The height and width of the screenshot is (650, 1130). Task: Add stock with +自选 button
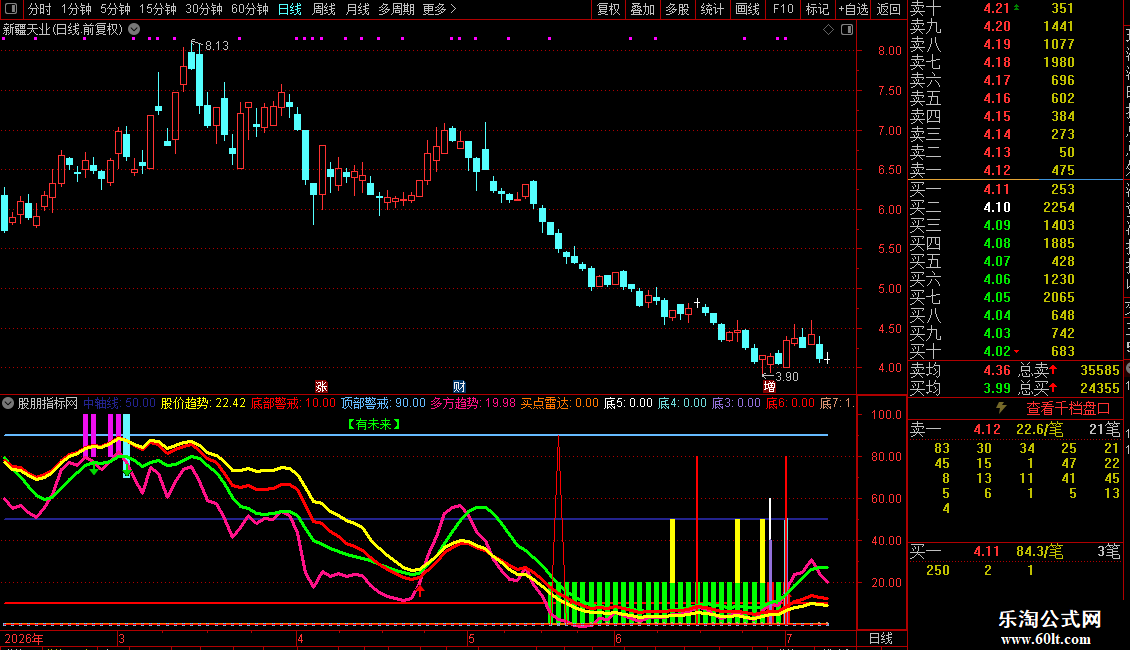pyautogui.click(x=853, y=9)
